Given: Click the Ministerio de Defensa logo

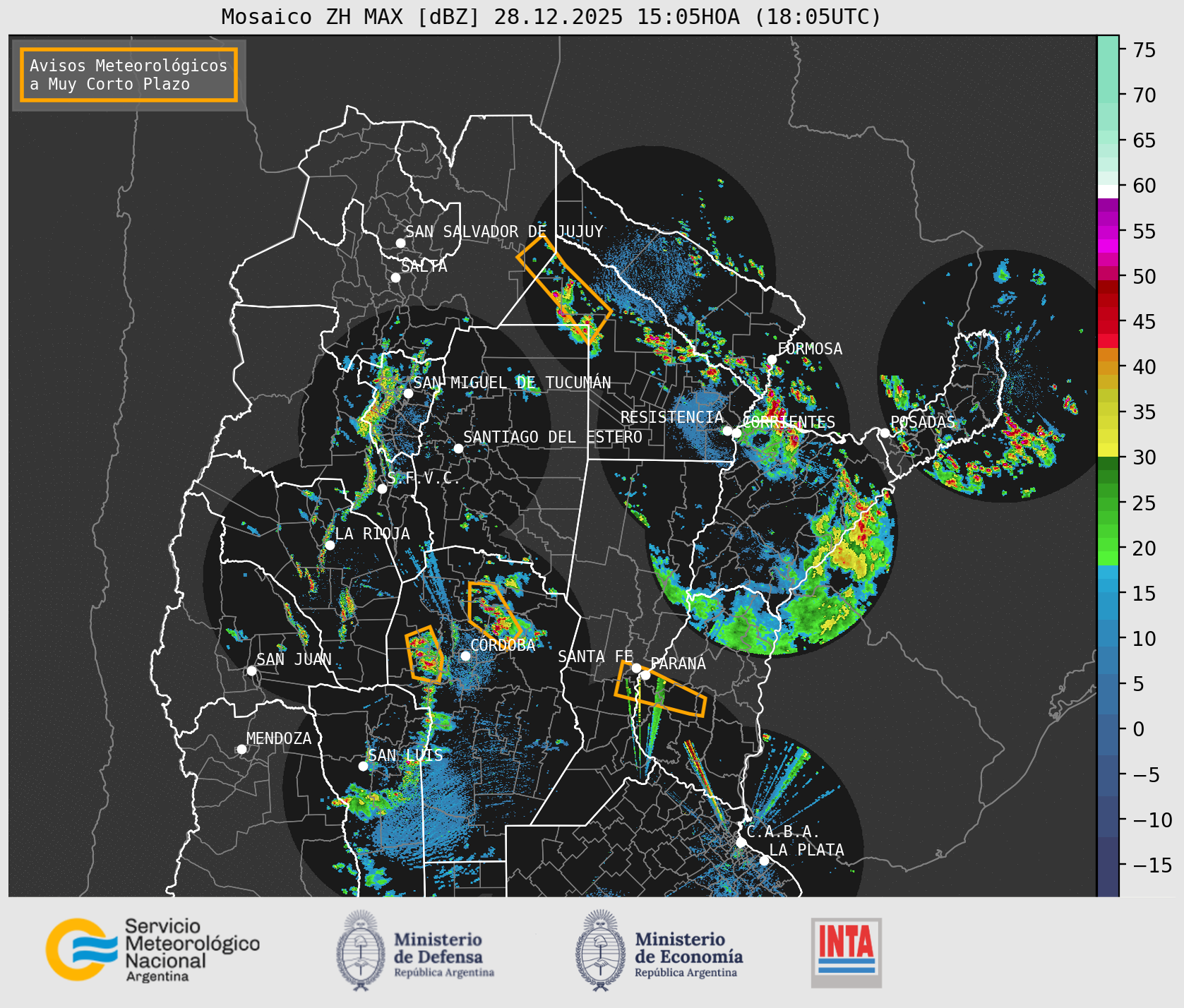Looking at the screenshot, I should pyautogui.click(x=415, y=950).
